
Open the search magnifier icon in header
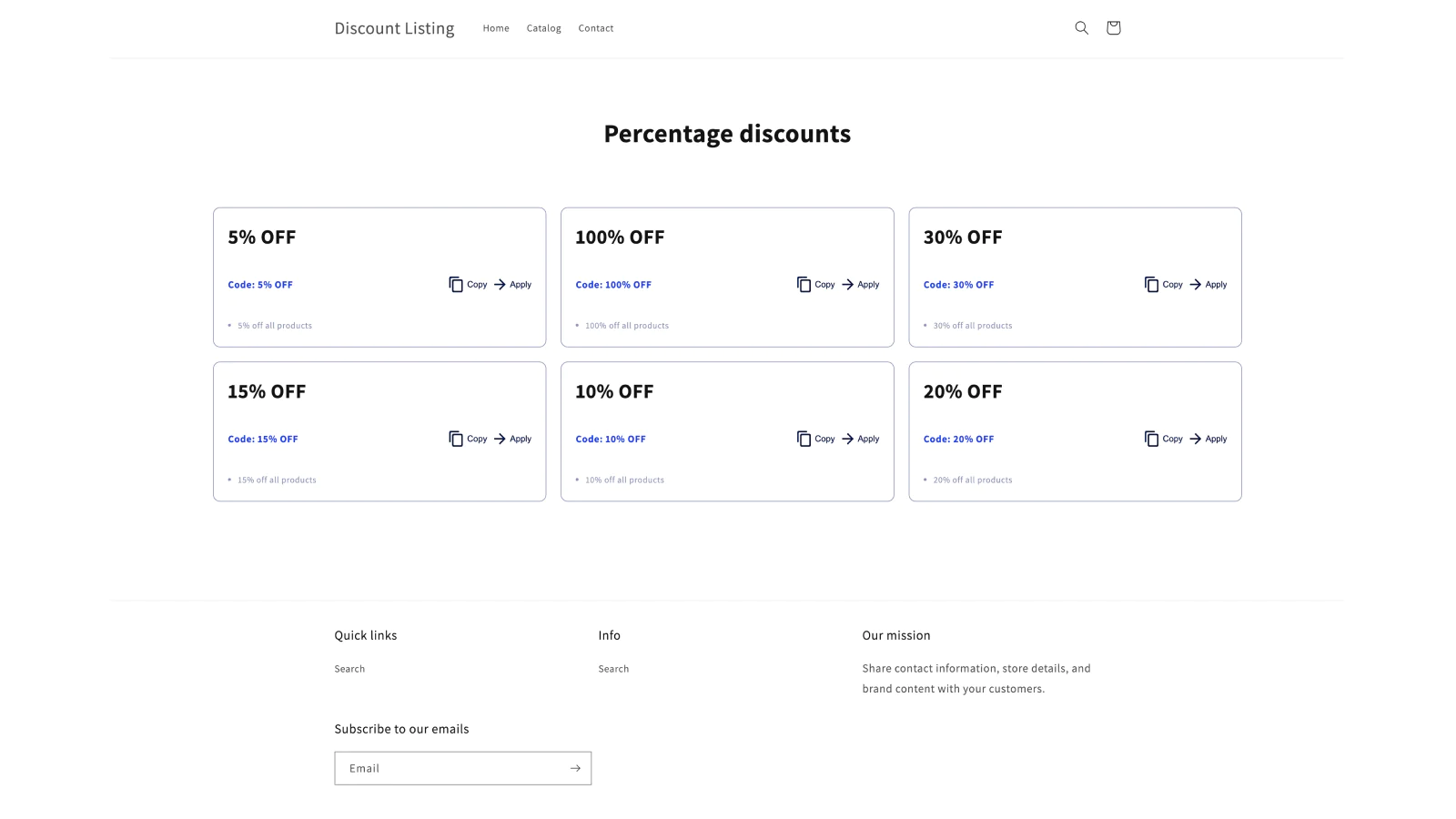tap(1081, 28)
